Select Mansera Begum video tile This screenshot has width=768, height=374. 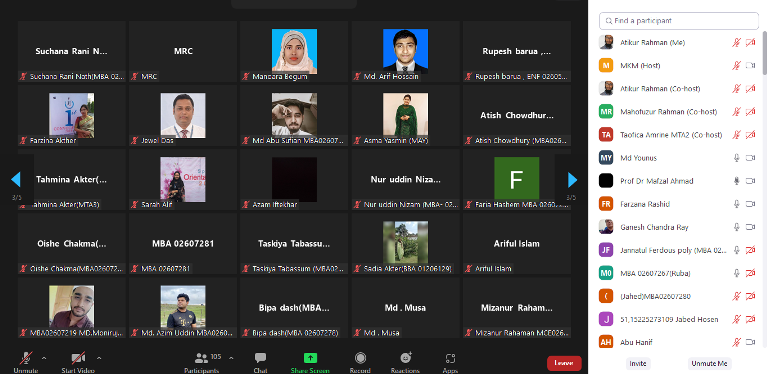click(x=294, y=51)
